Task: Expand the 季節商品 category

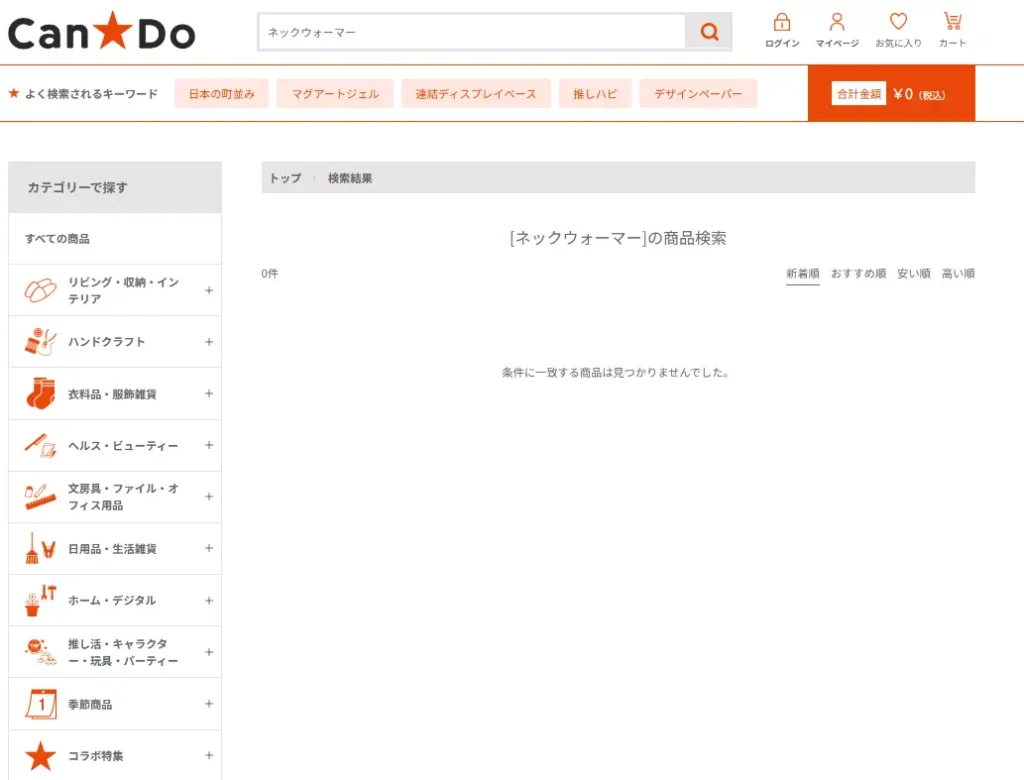Action: pyautogui.click(x=208, y=703)
